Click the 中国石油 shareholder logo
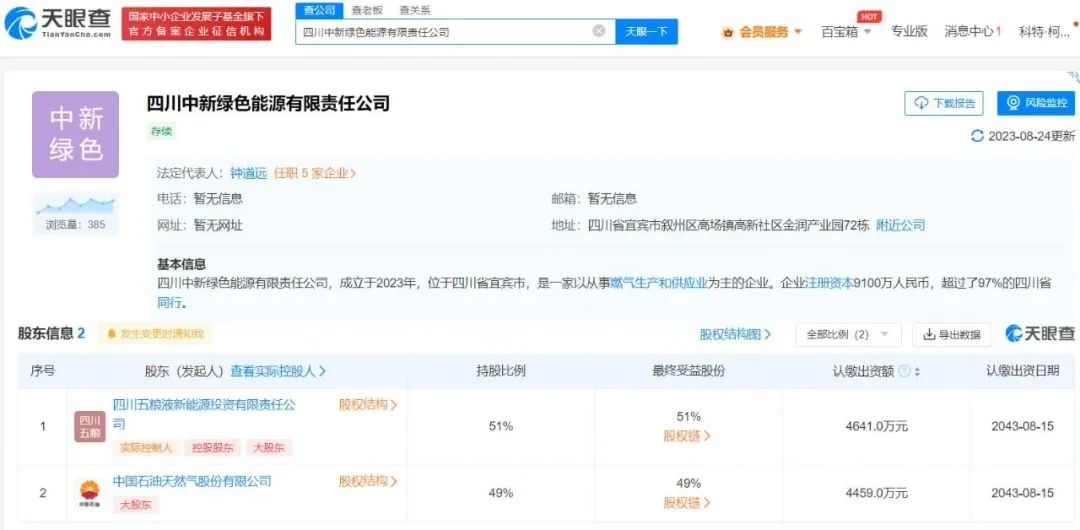This screenshot has width=1080, height=530. tap(90, 493)
